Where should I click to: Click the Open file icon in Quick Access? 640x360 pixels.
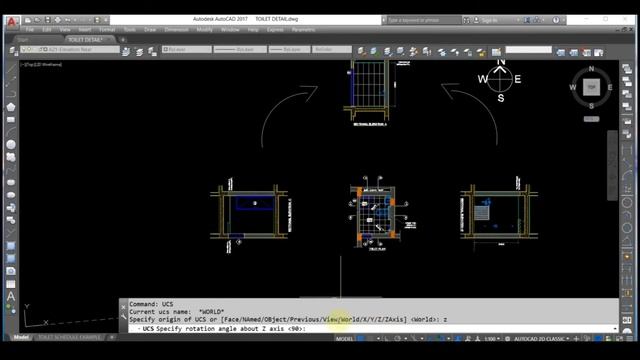[38, 20]
